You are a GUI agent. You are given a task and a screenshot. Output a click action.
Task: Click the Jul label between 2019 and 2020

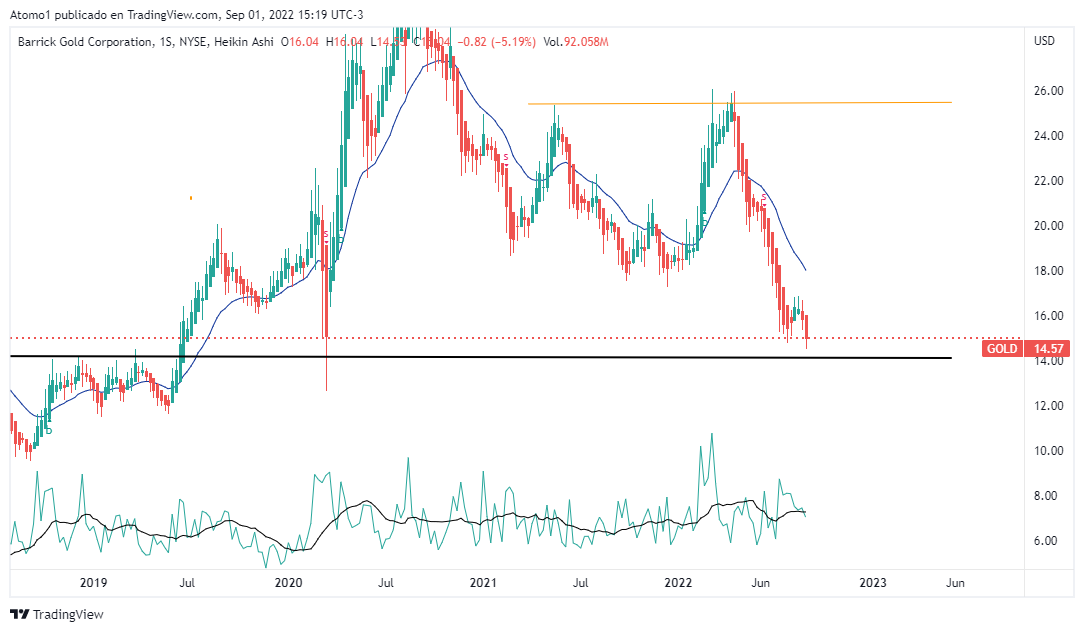point(187,582)
